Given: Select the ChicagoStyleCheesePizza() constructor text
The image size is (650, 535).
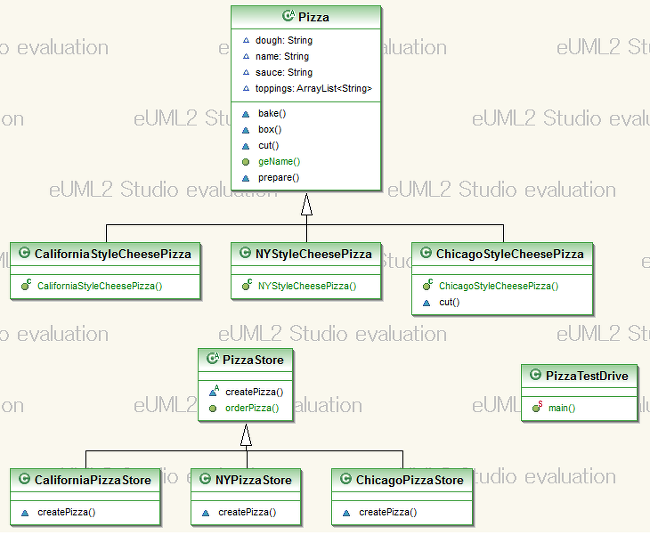Looking at the screenshot, I should click(499, 286).
